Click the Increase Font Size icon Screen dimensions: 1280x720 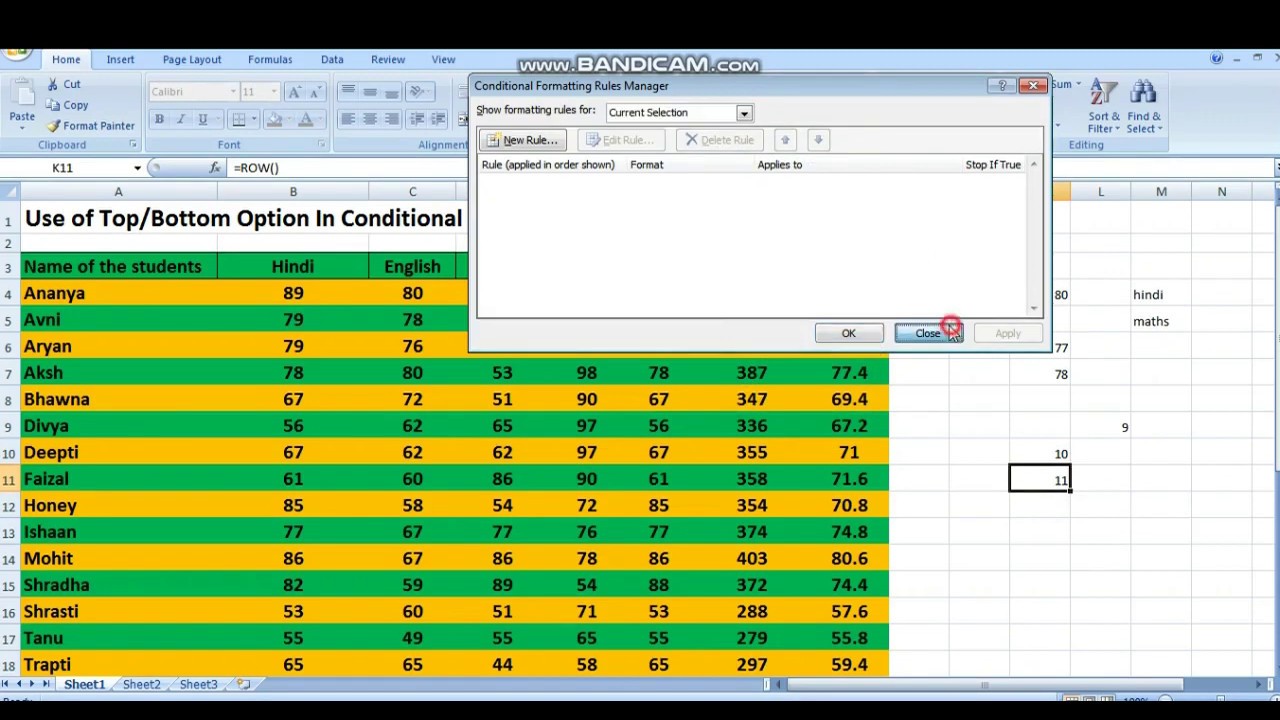(x=294, y=92)
